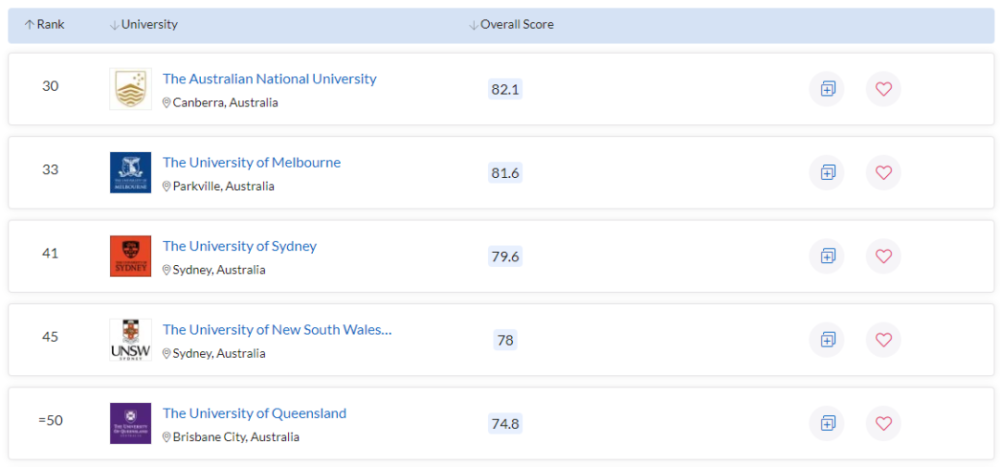Favorite University of New South Wales with heart
Image resolution: width=1000 pixels, height=467 pixels.
(x=883, y=340)
